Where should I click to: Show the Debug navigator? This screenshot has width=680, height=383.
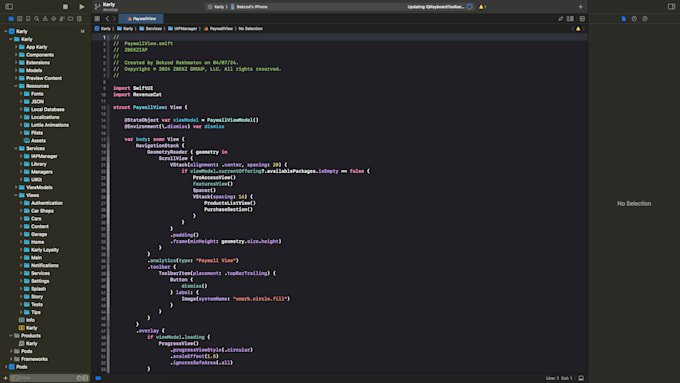(x=62, y=19)
